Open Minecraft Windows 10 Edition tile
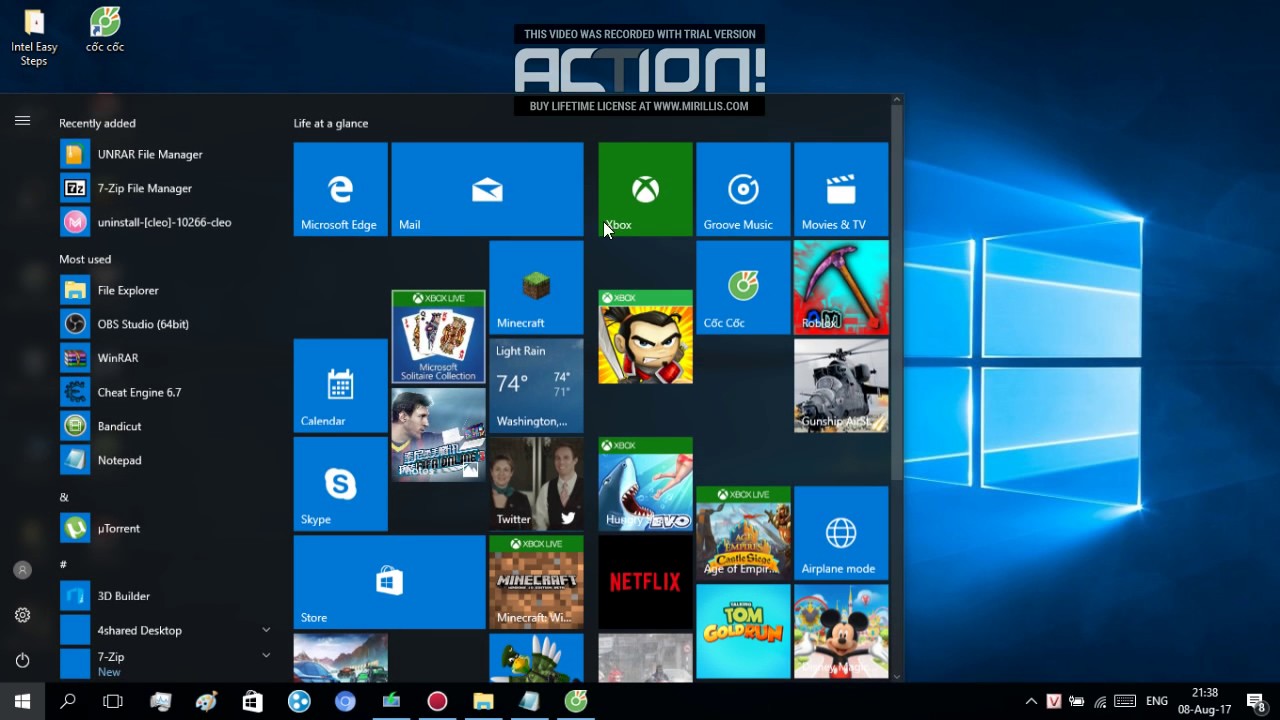 536,581
